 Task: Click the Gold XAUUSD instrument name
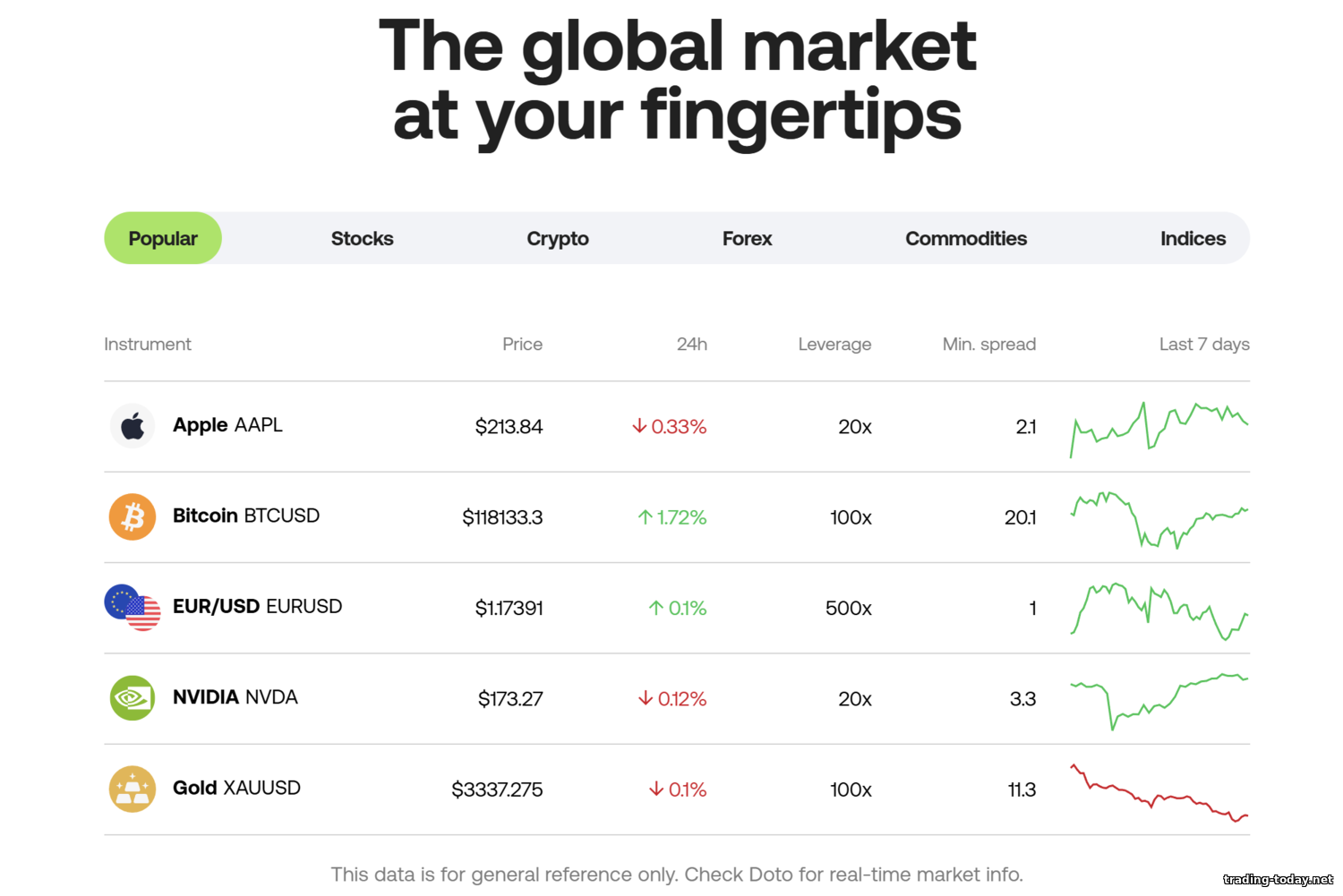(x=236, y=789)
